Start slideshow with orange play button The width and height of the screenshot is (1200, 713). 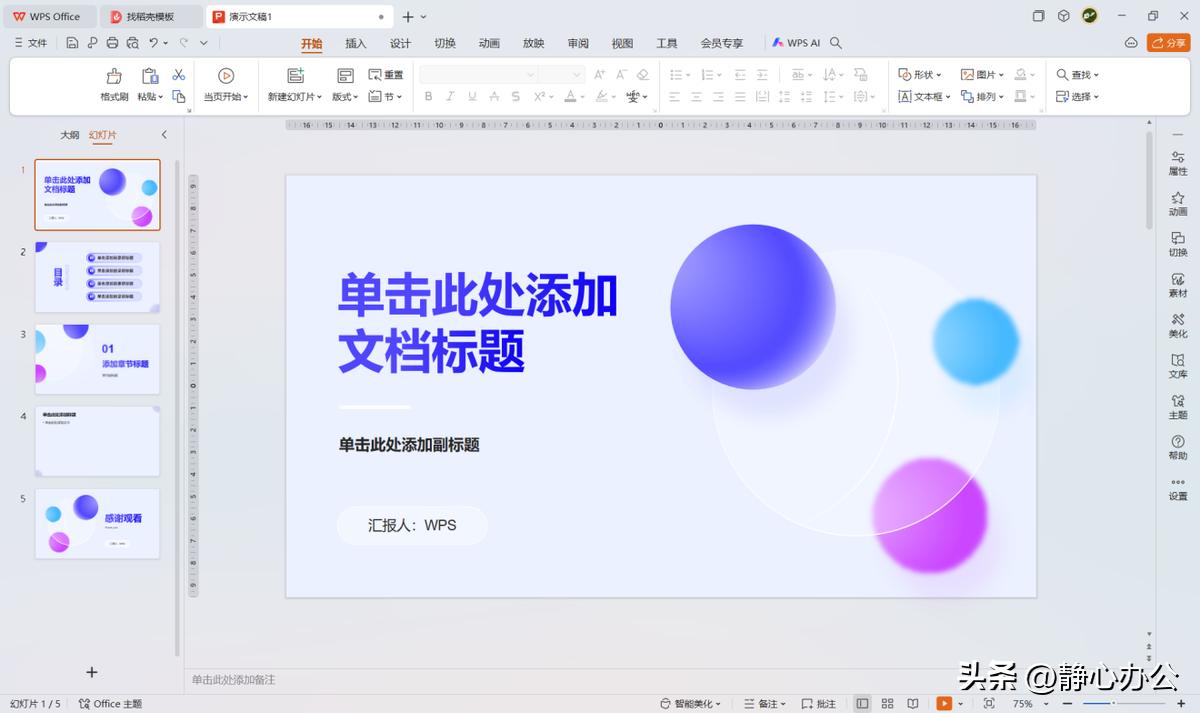(x=944, y=704)
